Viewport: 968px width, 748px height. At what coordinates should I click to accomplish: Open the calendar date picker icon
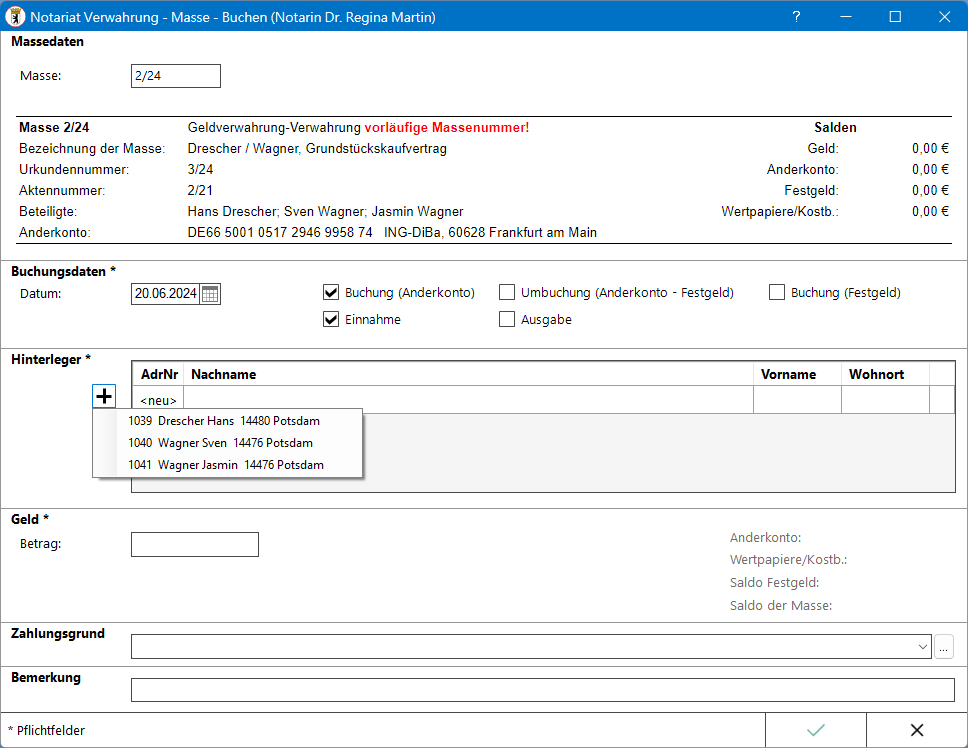(210, 293)
